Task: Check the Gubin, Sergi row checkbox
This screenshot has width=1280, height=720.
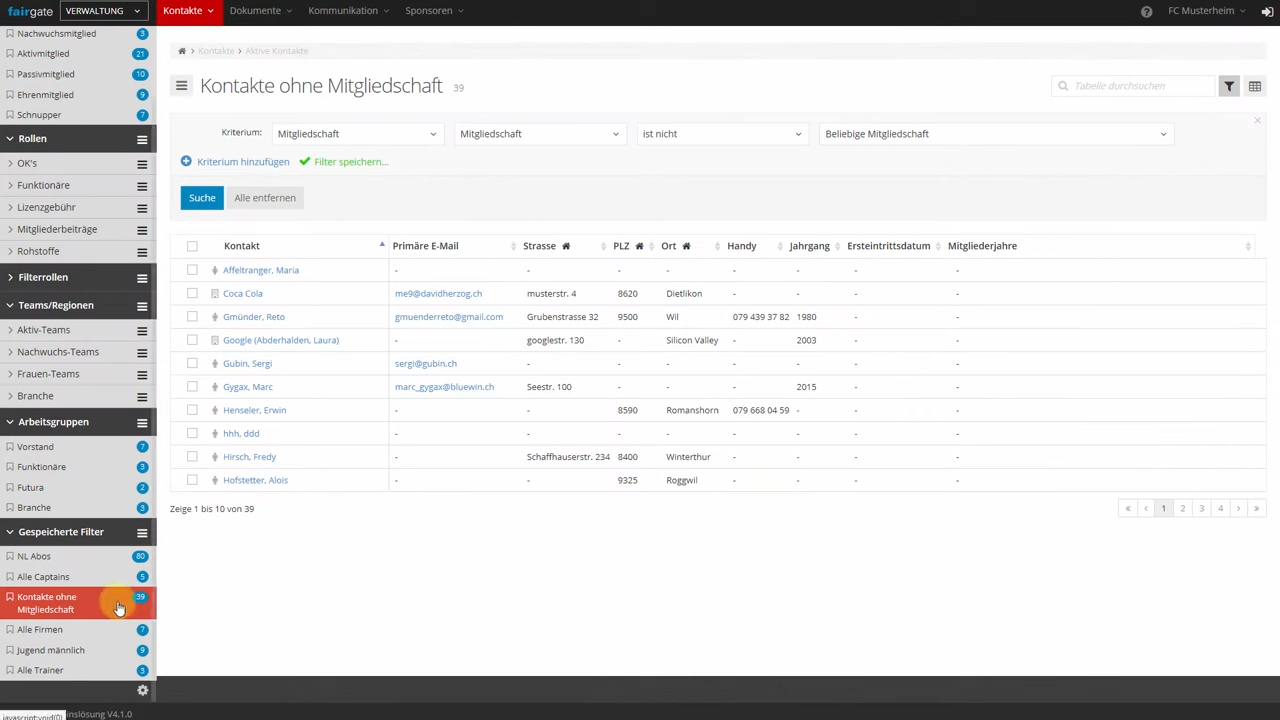Action: tap(192, 364)
